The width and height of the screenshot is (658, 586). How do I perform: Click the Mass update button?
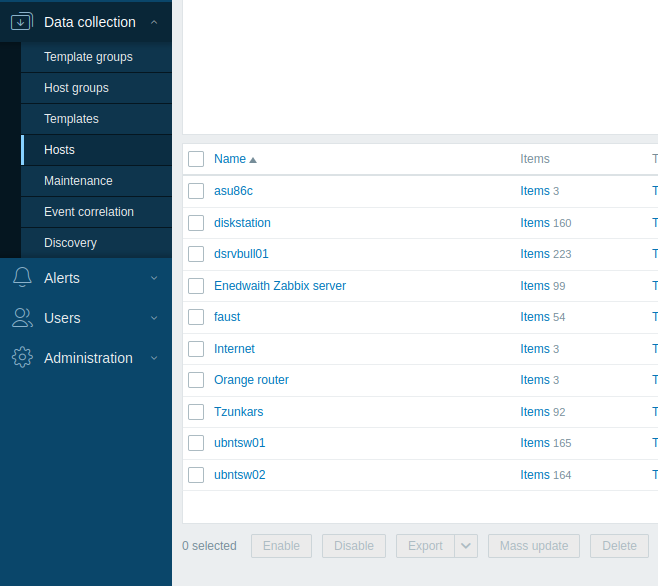point(534,546)
